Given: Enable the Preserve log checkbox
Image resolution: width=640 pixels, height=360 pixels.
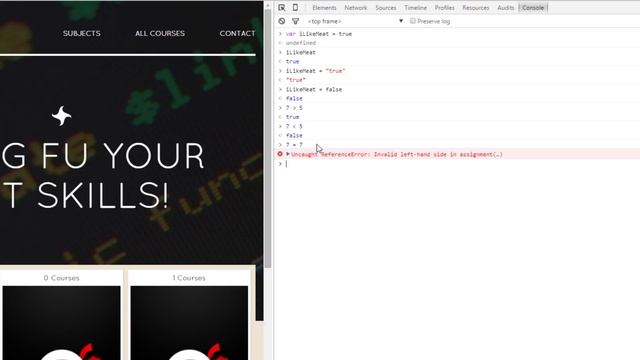Looking at the screenshot, I should click(413, 21).
